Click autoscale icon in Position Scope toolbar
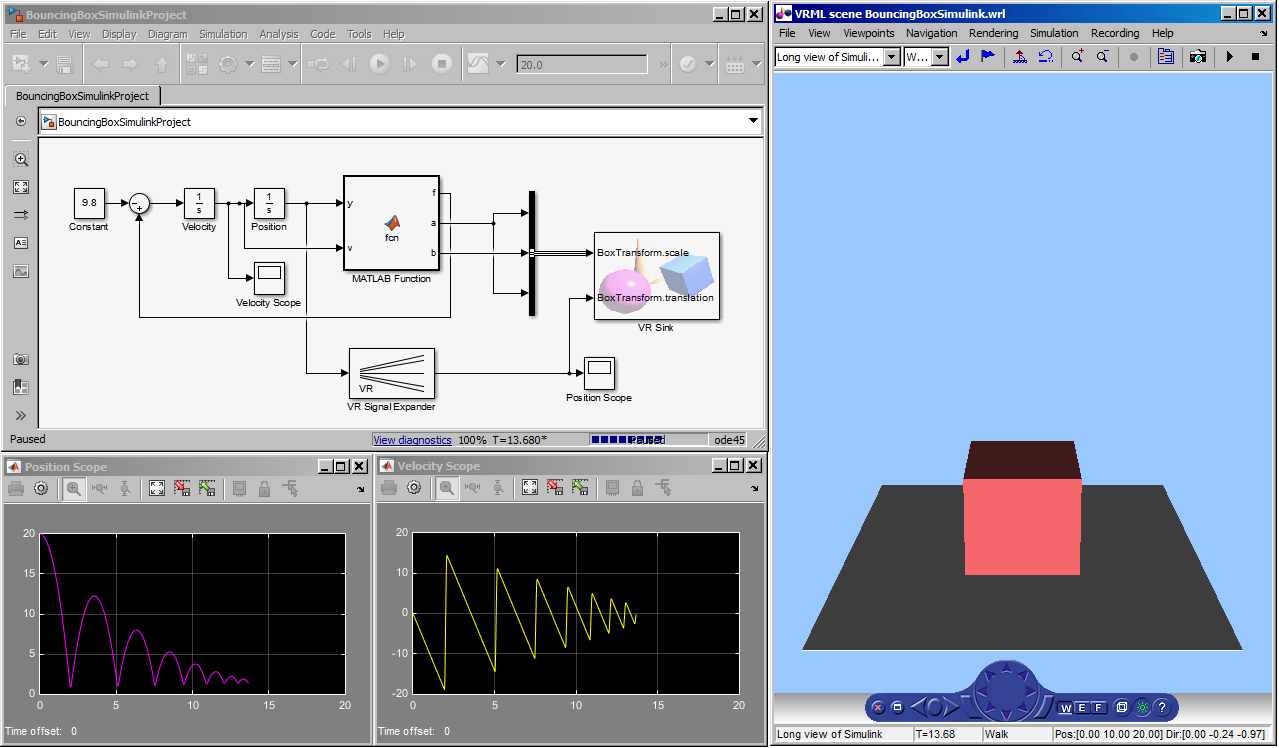 [x=157, y=488]
